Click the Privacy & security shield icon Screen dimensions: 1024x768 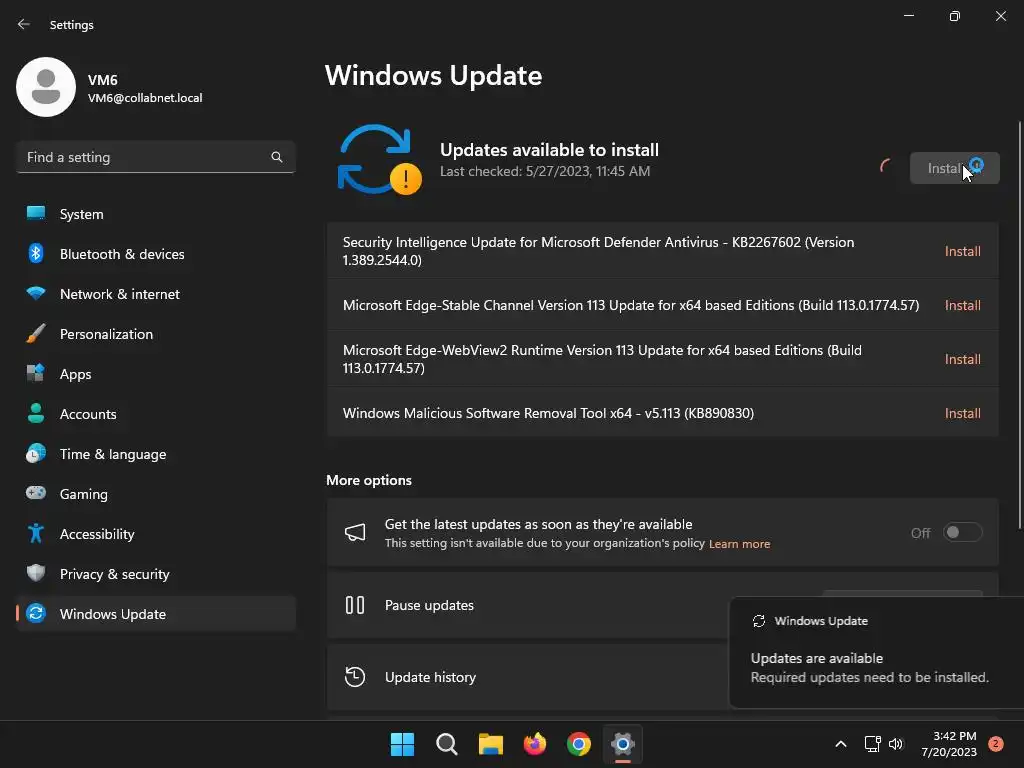(x=36, y=573)
